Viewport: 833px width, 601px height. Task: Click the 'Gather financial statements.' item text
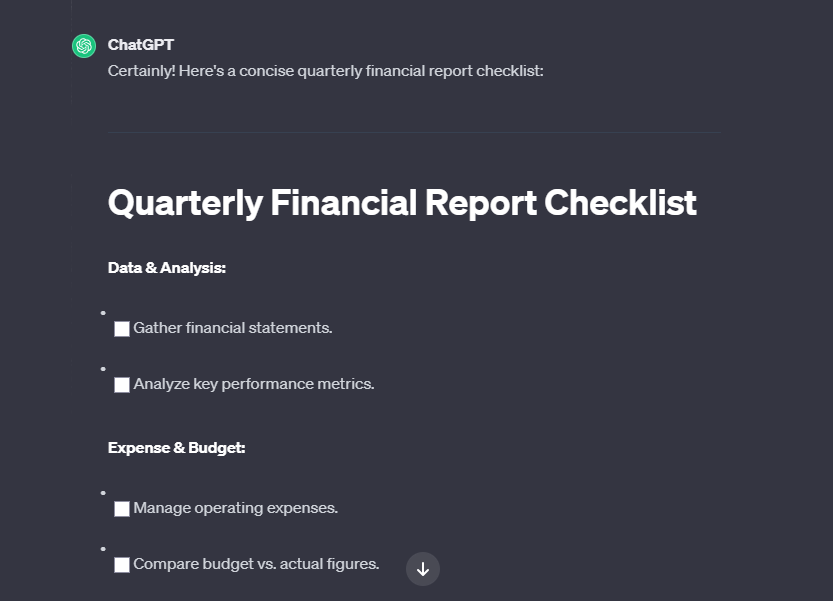coord(232,328)
